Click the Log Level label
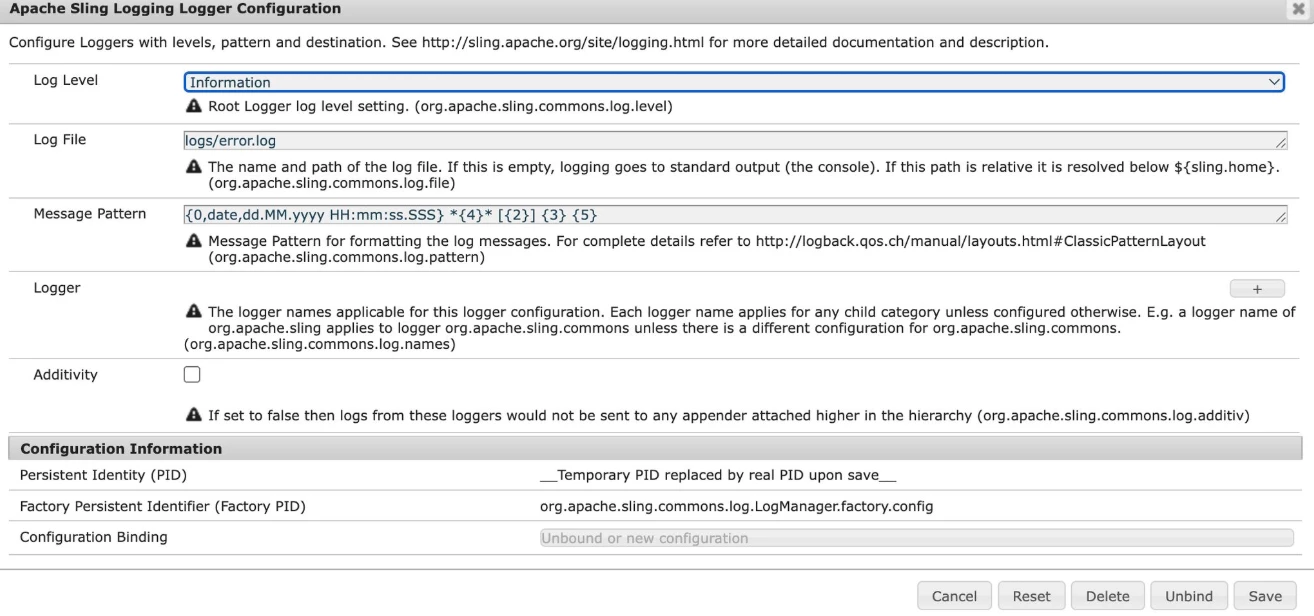 pos(66,80)
